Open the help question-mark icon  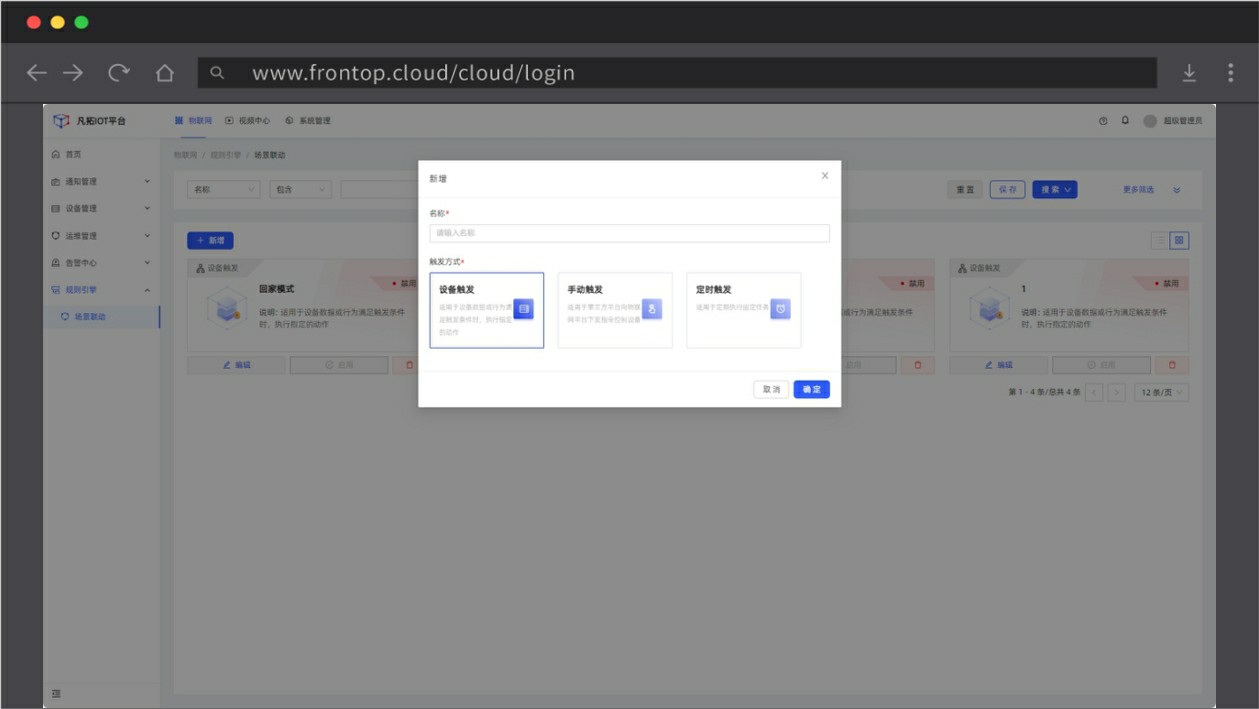coord(1103,121)
